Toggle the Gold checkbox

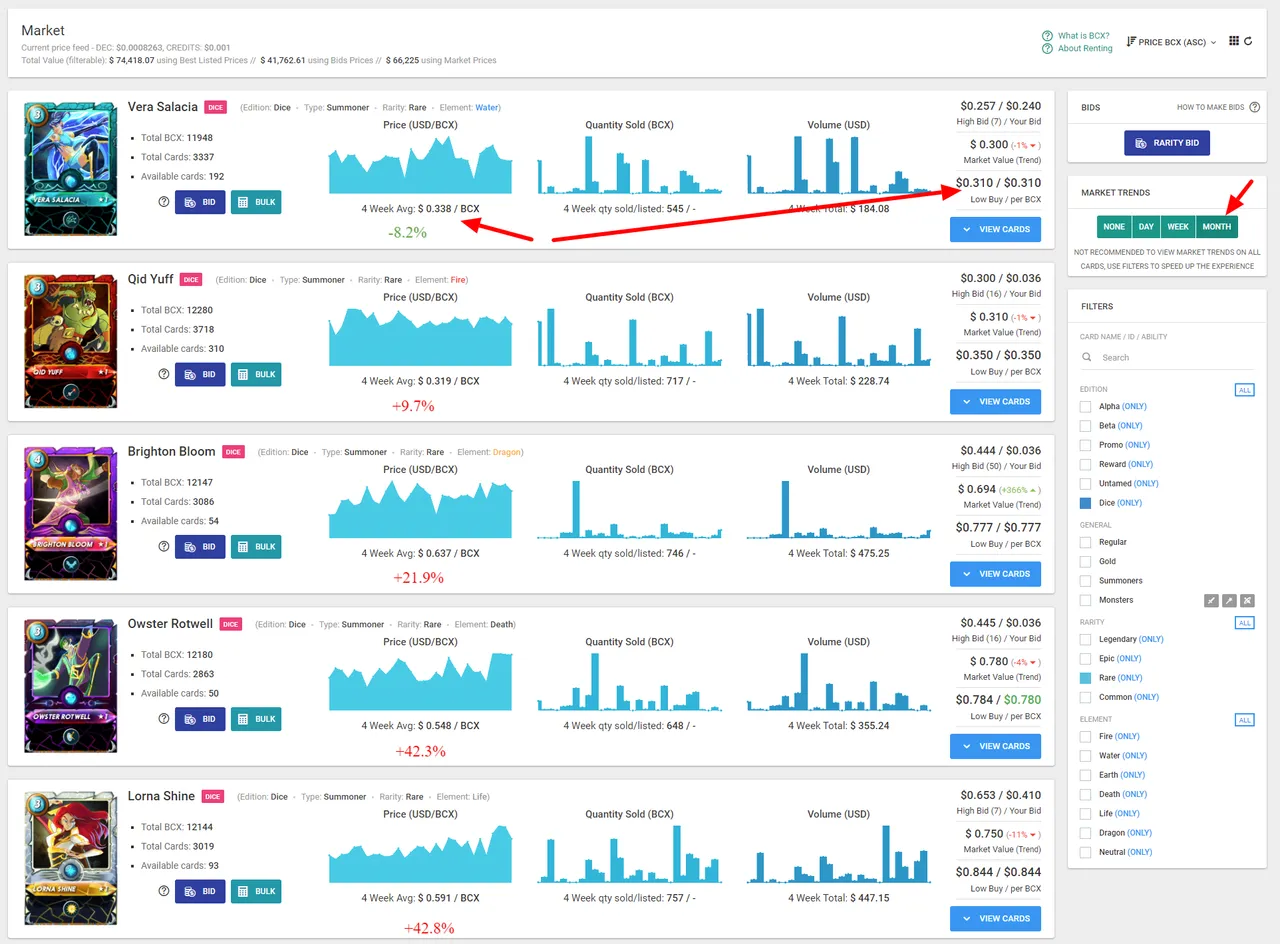1086,561
